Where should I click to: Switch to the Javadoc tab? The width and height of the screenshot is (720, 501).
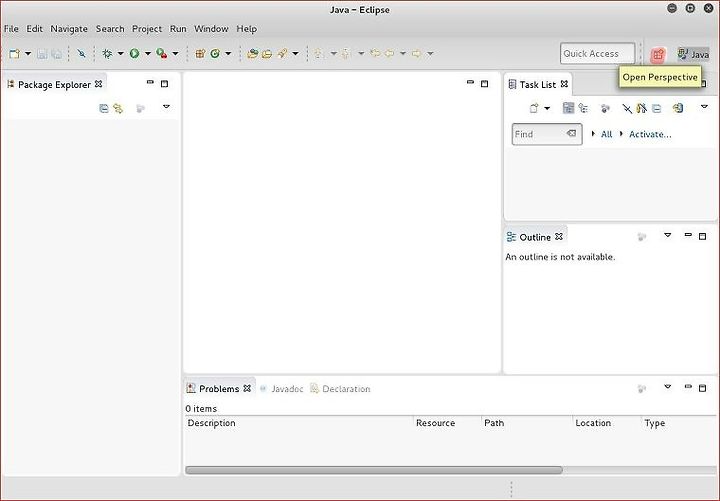point(281,389)
